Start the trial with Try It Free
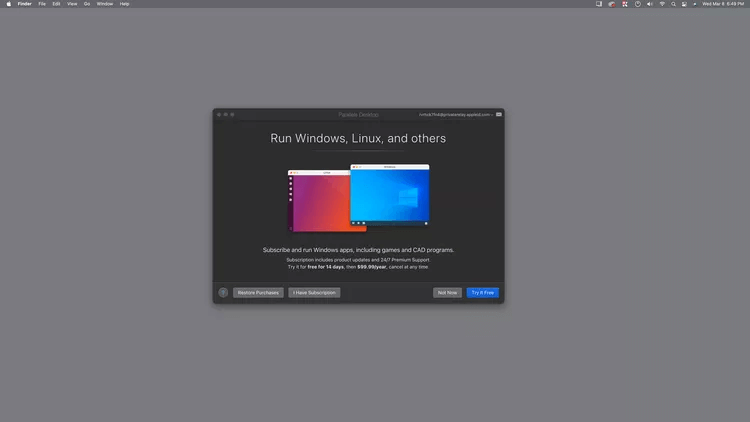 (x=483, y=292)
